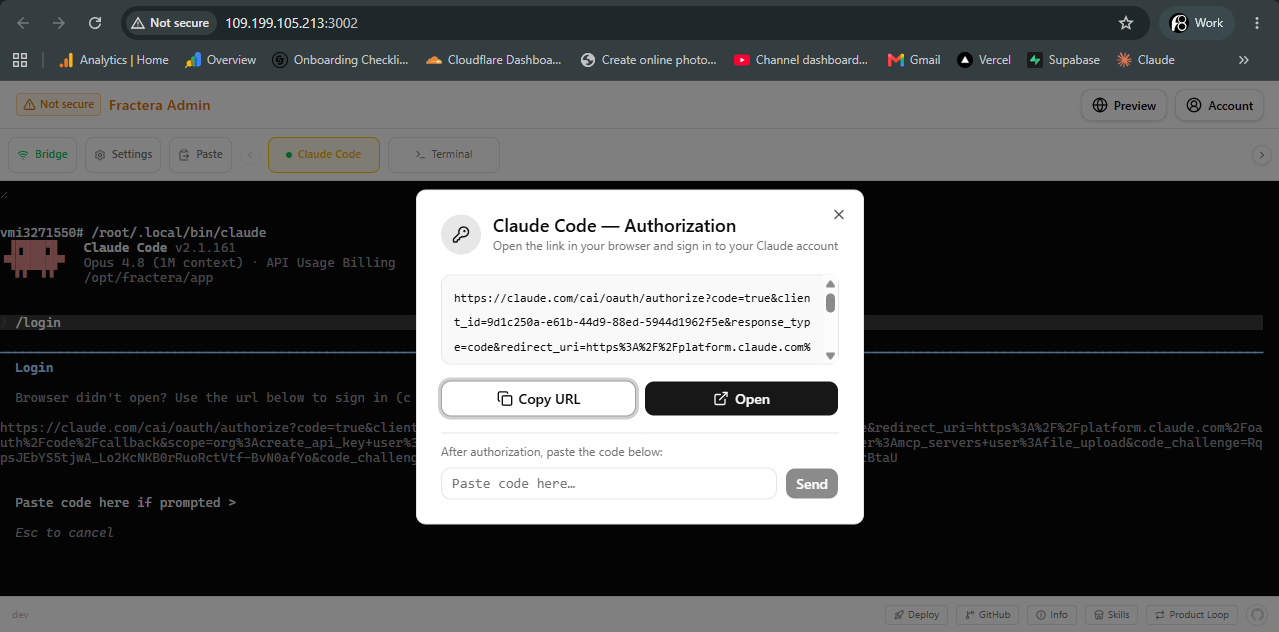Open Create online photo bookmark
This screenshot has height=632, width=1279.
pos(648,60)
